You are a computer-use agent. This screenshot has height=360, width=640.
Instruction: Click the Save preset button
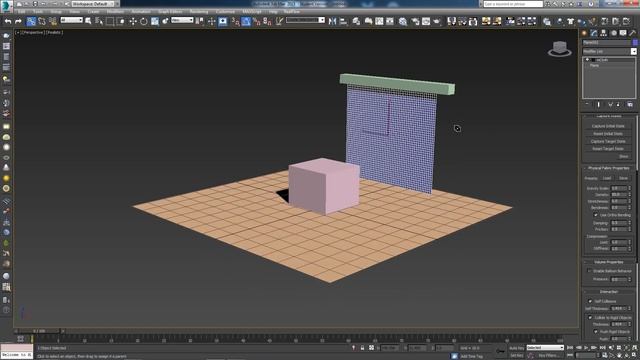coord(623,178)
